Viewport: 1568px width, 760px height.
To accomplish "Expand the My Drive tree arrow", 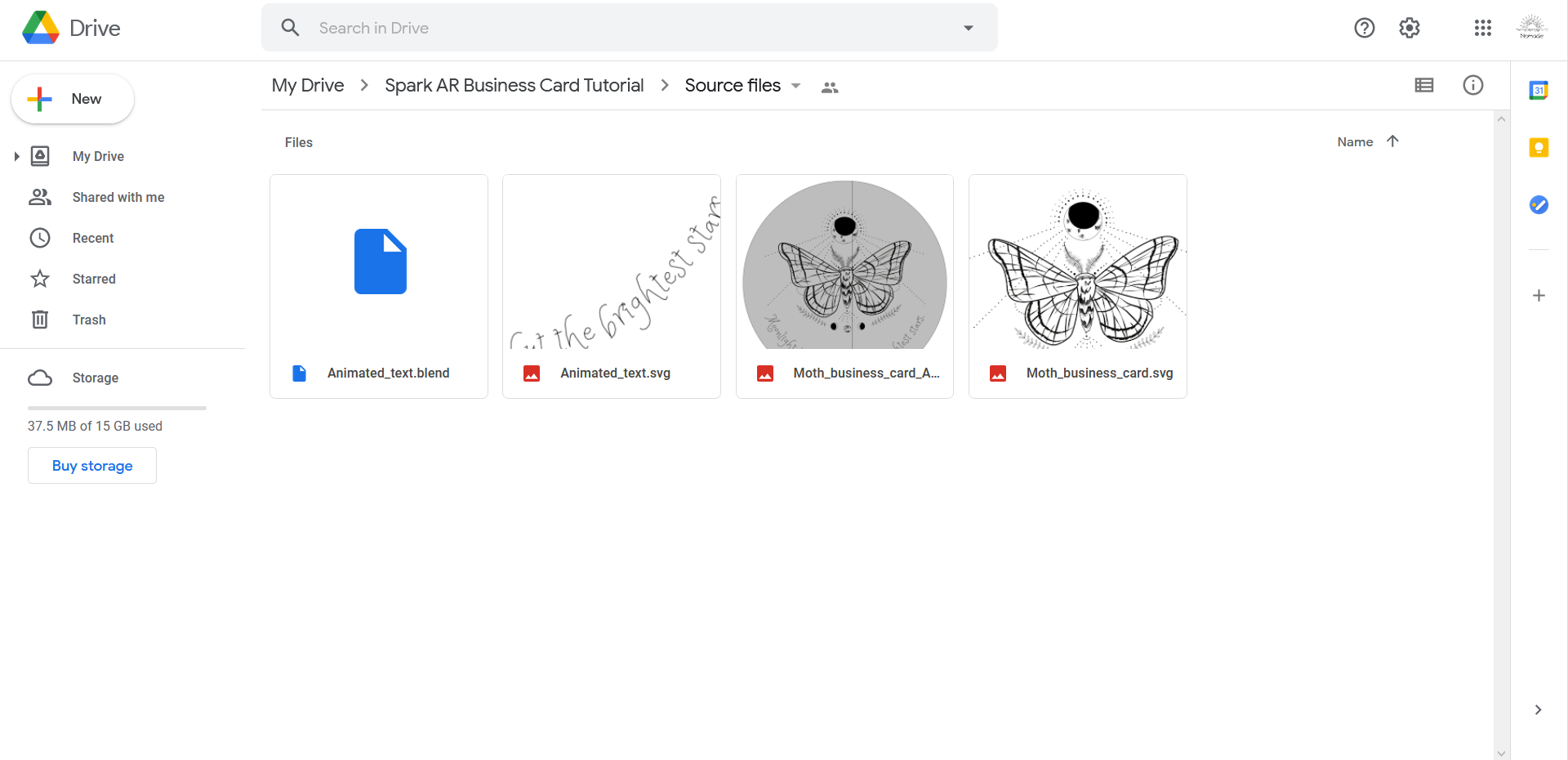I will (16, 156).
